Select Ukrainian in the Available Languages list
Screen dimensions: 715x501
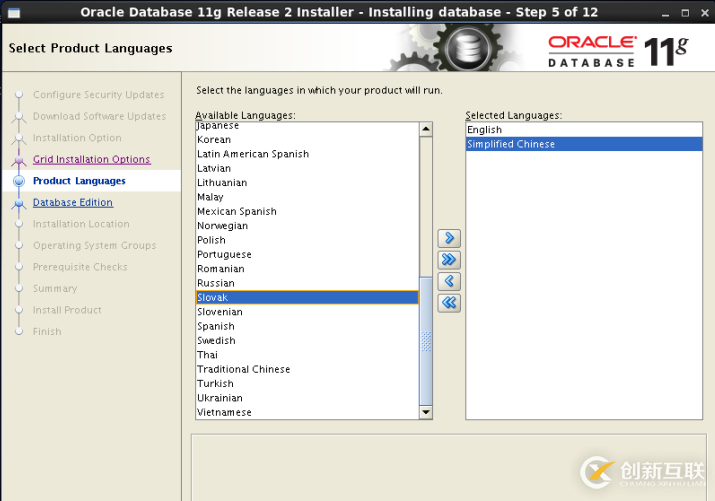pyautogui.click(x=307, y=398)
